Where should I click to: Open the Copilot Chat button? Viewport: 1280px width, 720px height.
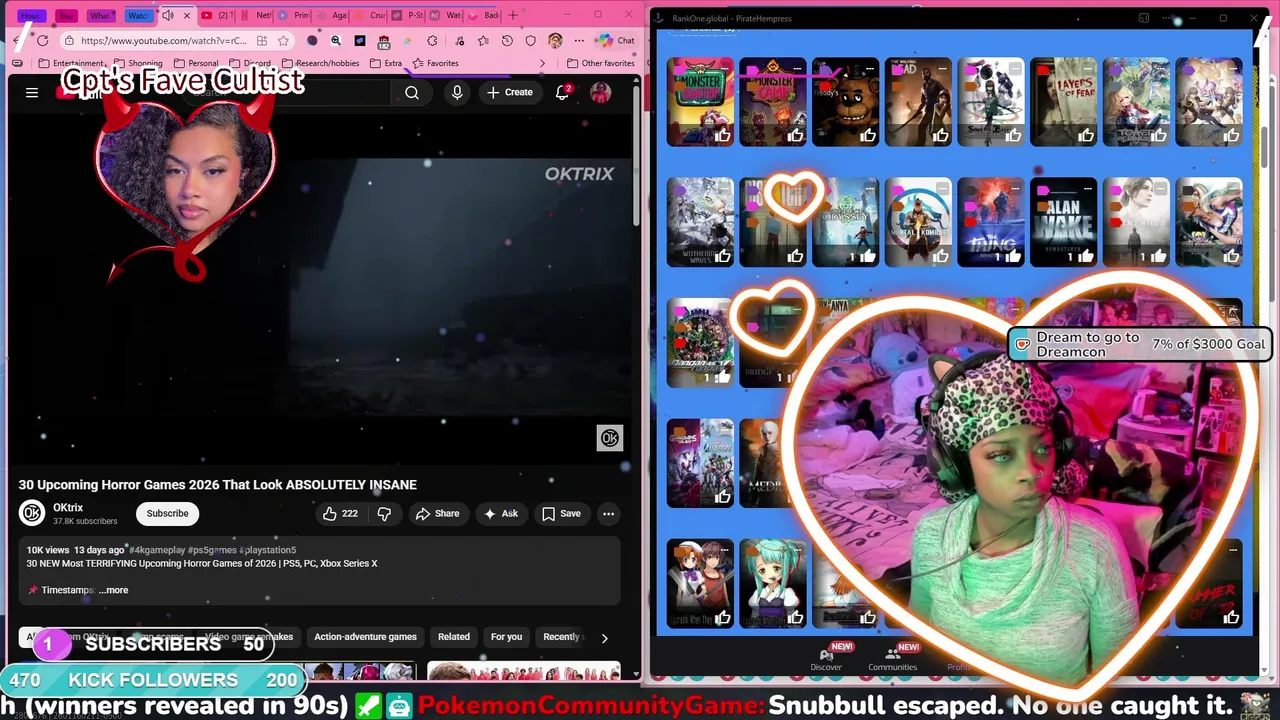[616, 41]
